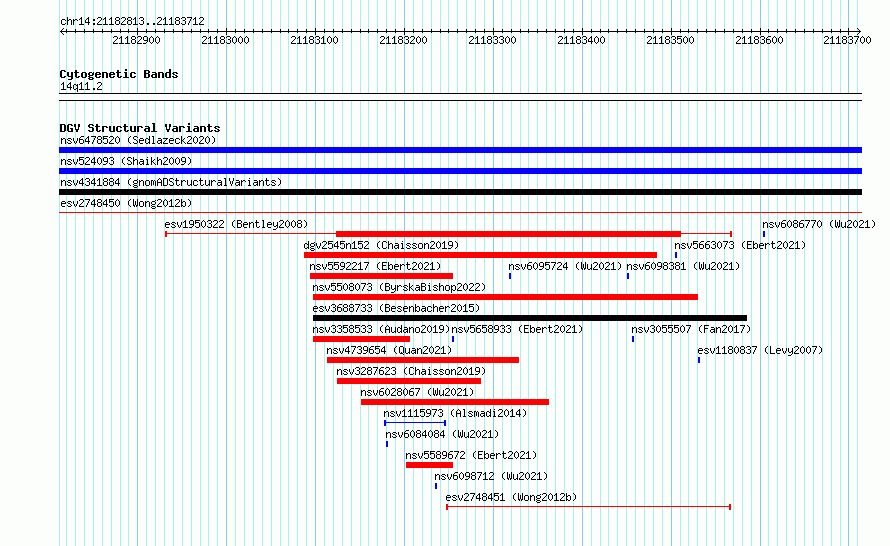Click esv1950322 (Bentley2008) label
This screenshot has width=890, height=546.
(x=236, y=224)
